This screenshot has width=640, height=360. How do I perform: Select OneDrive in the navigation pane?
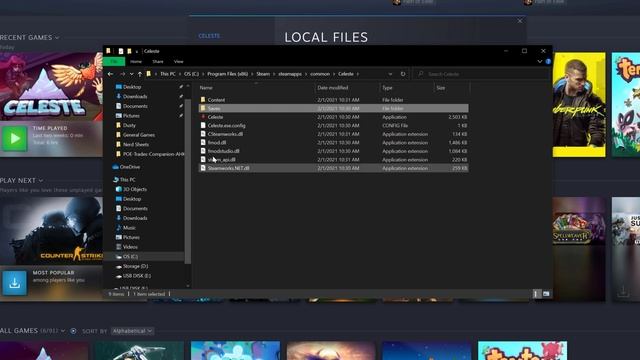pos(130,167)
